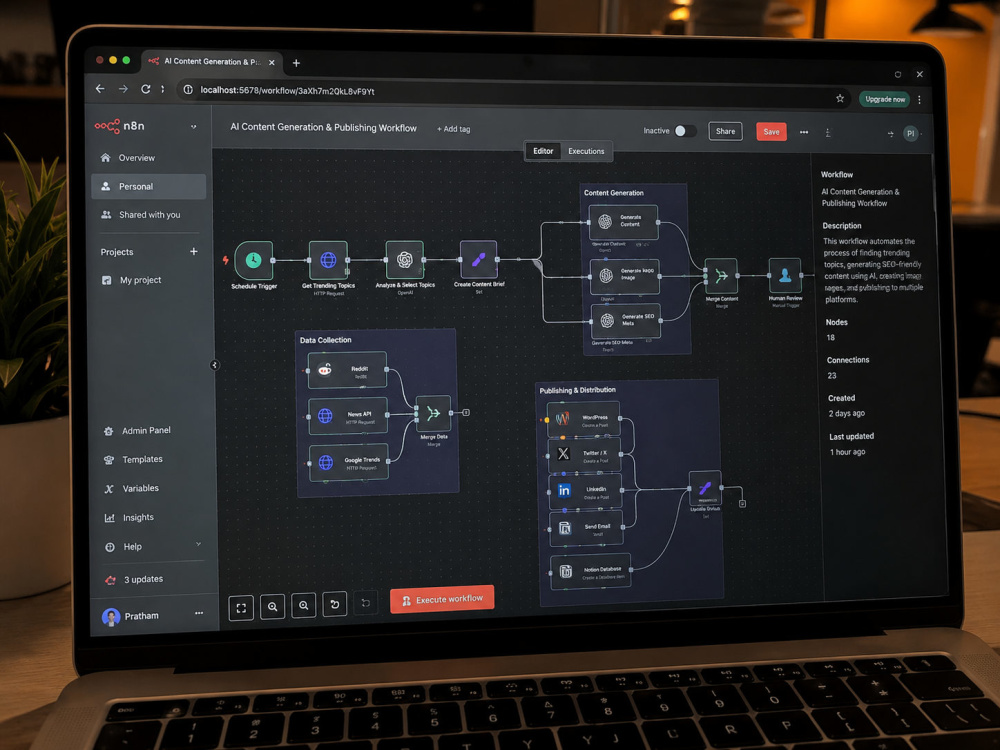The height and width of the screenshot is (750, 1000).
Task: Open the browser three-dot menu
Action: (919, 99)
